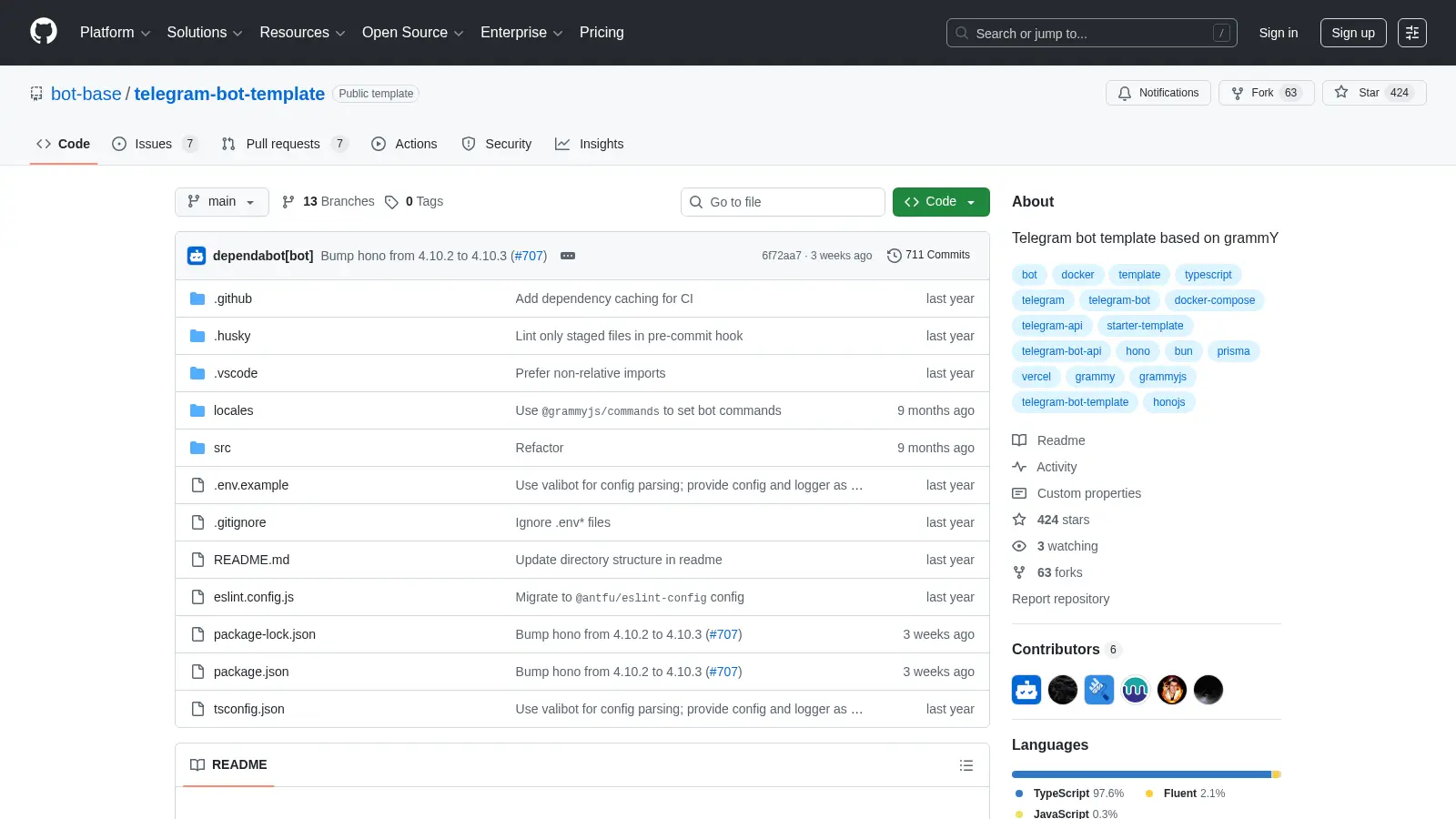Click the fork icon beside 63 forks

(x=1019, y=572)
